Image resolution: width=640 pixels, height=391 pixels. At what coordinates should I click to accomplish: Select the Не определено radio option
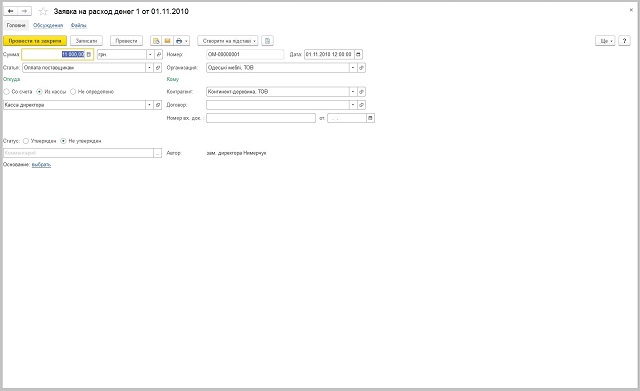tap(92, 92)
